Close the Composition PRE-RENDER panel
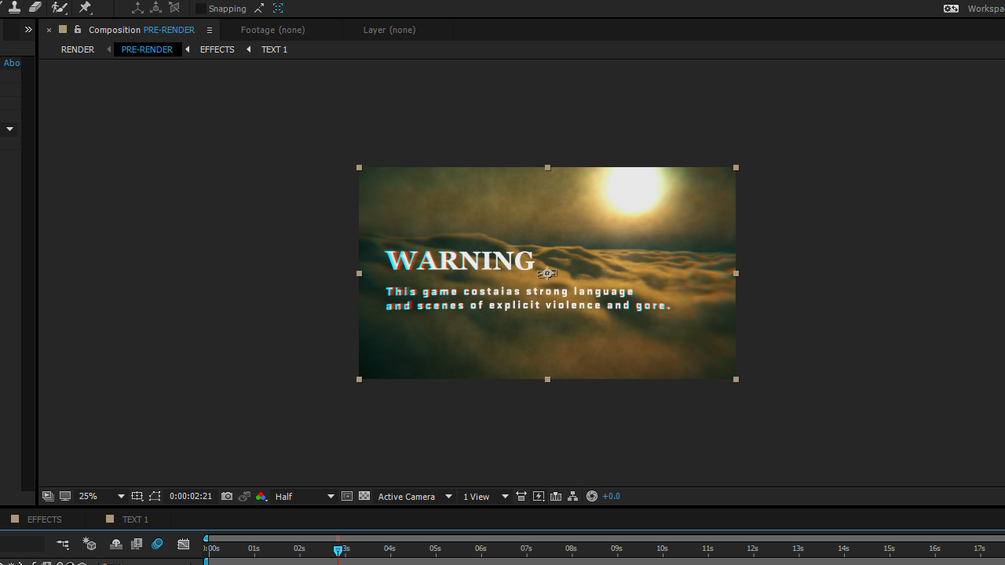Screen dimensions: 1005x565 tap(49, 30)
